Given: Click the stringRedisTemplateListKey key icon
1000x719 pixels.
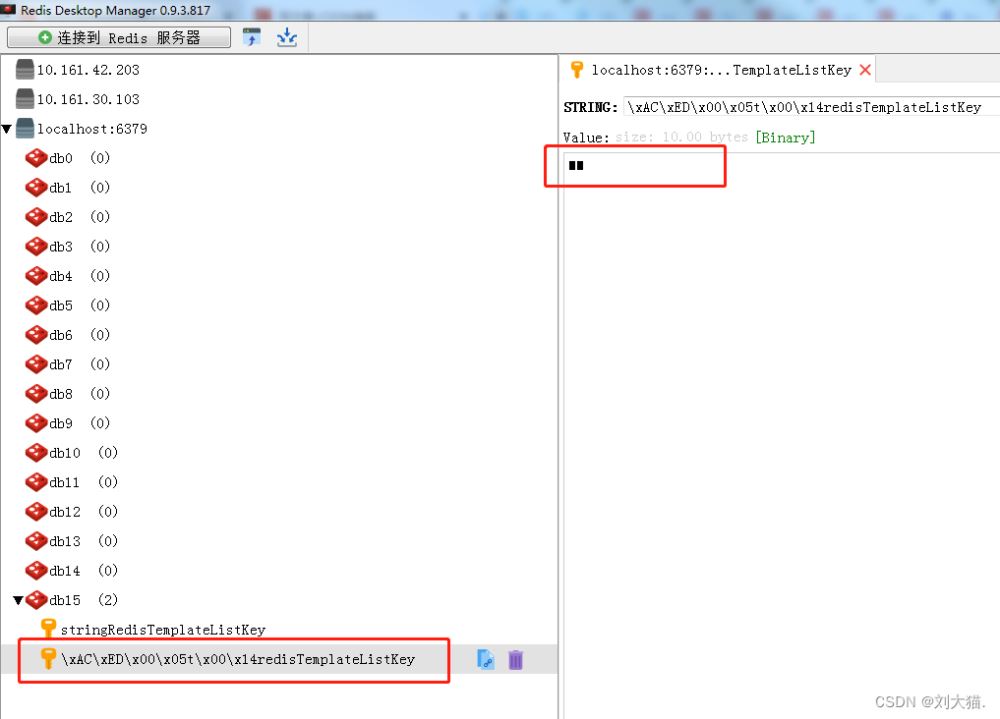Looking at the screenshot, I should coord(48,629).
